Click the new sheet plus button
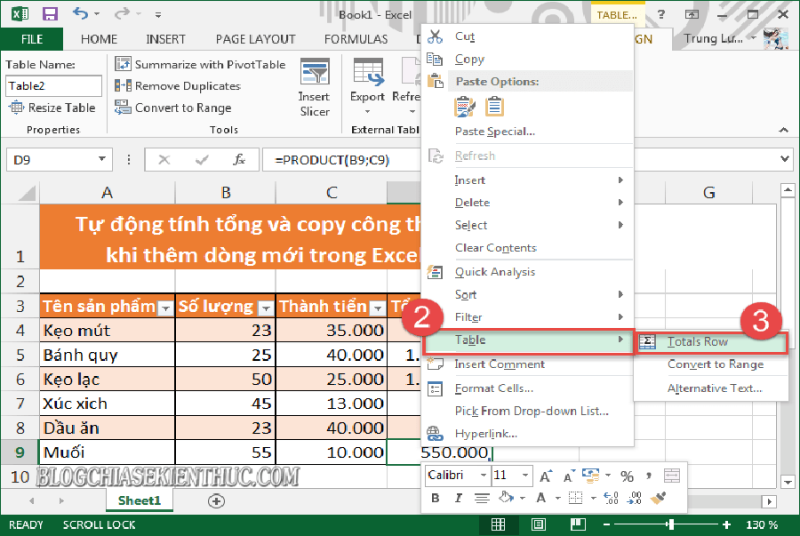Viewport: 800px width, 536px height. coord(216,501)
